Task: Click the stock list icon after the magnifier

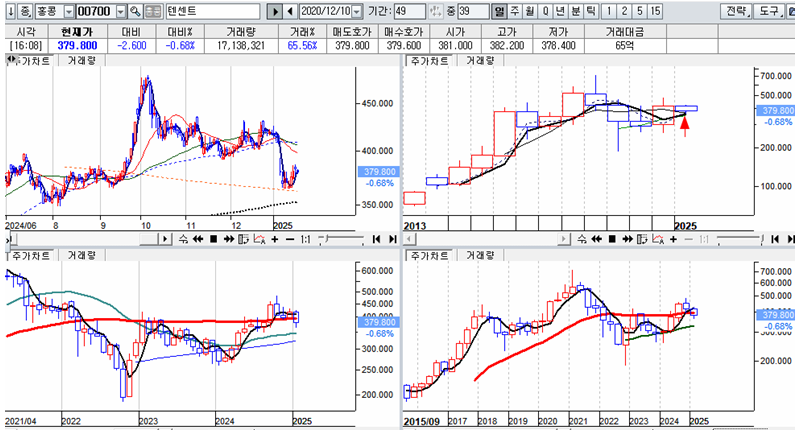Action: click(x=153, y=11)
